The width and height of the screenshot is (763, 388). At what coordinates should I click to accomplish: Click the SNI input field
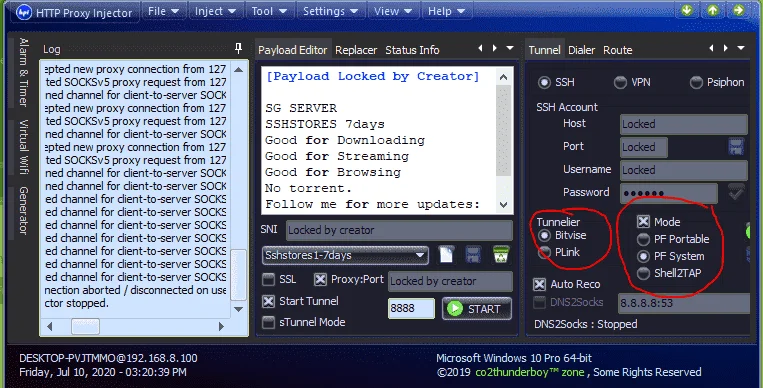(399, 230)
